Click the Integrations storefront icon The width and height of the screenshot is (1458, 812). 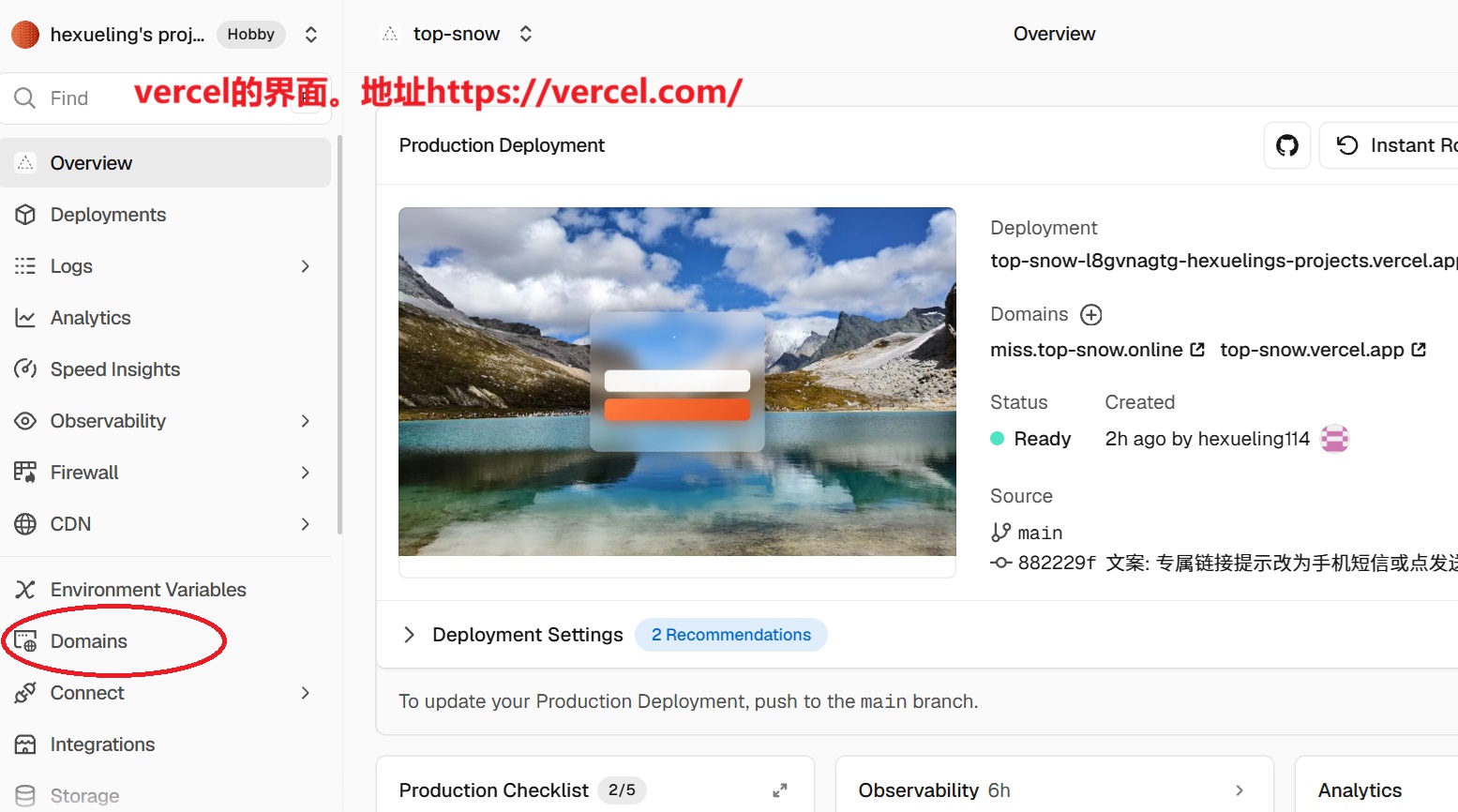click(25, 744)
